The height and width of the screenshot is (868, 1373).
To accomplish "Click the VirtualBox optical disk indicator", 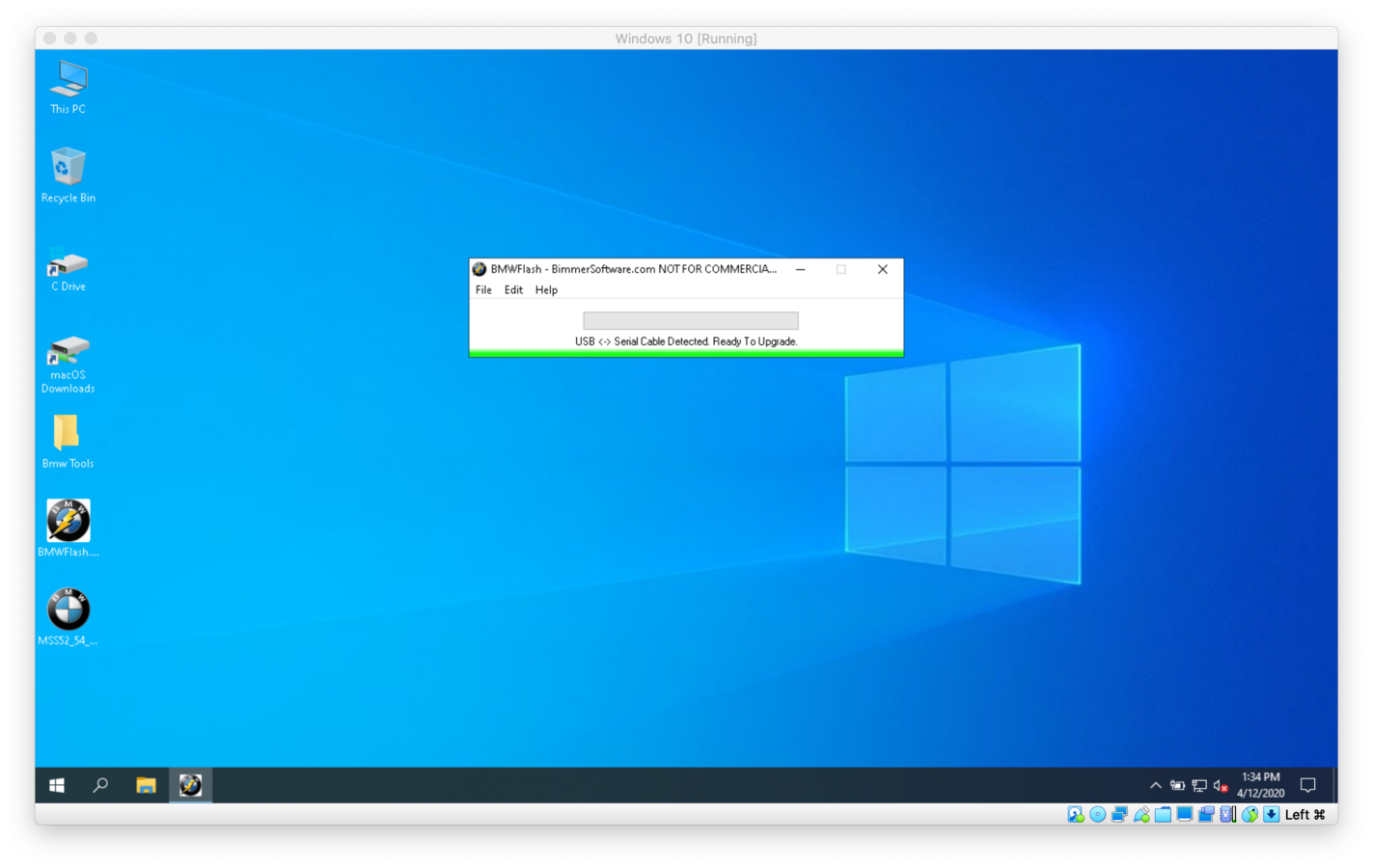I will (1097, 815).
